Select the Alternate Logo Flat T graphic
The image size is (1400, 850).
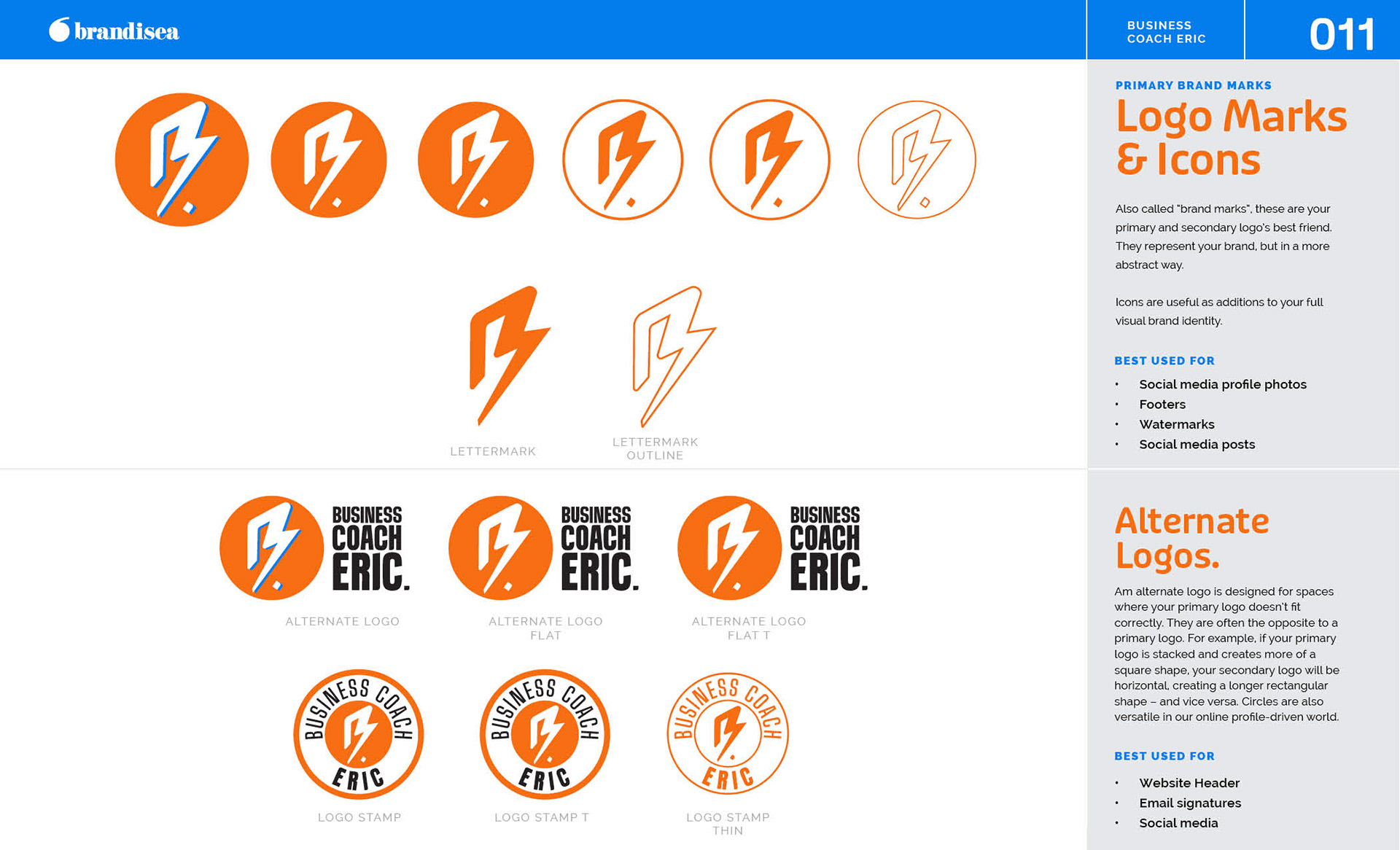(x=773, y=548)
